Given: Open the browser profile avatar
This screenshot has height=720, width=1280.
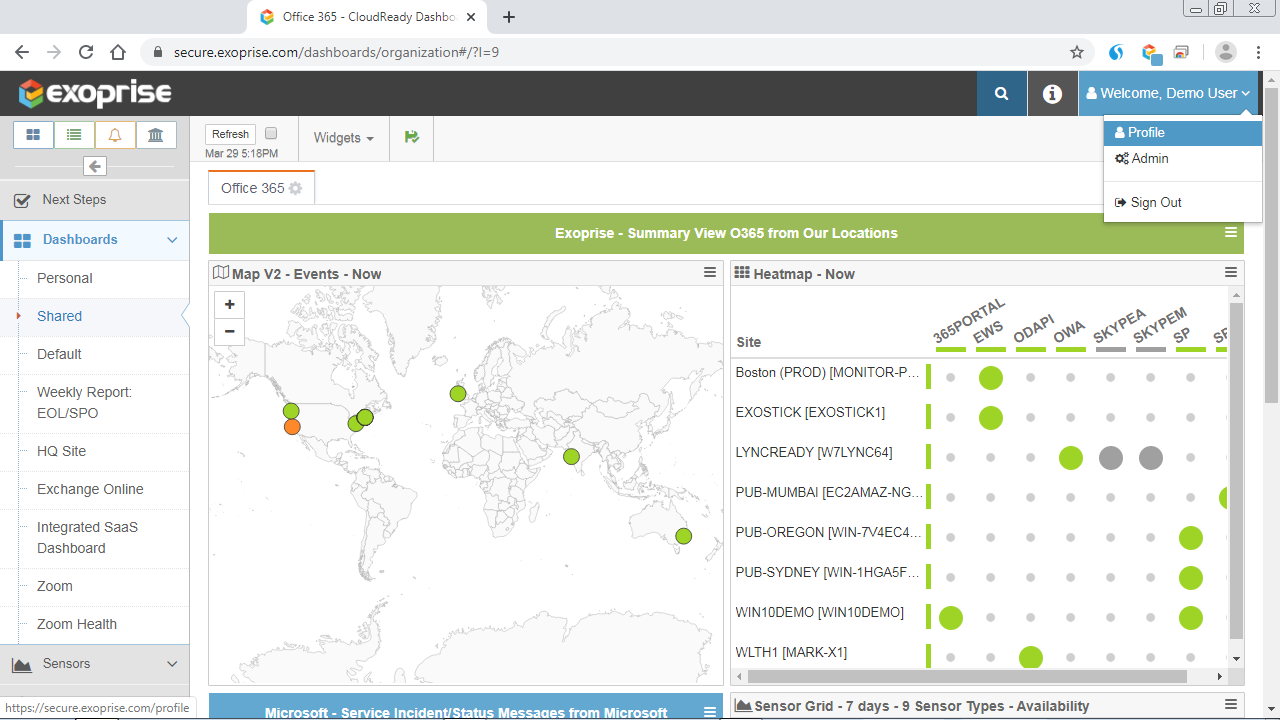Looking at the screenshot, I should click(x=1226, y=52).
